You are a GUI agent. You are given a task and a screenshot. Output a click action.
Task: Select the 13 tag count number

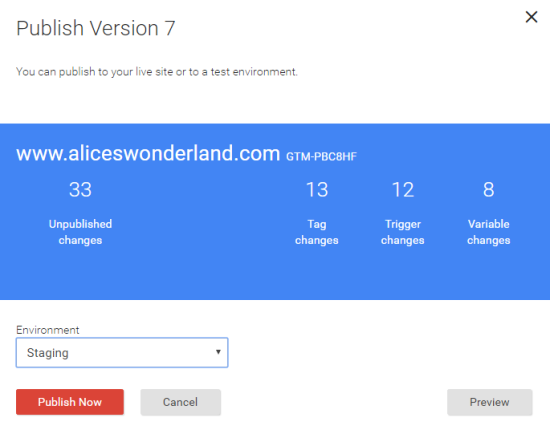pos(317,189)
